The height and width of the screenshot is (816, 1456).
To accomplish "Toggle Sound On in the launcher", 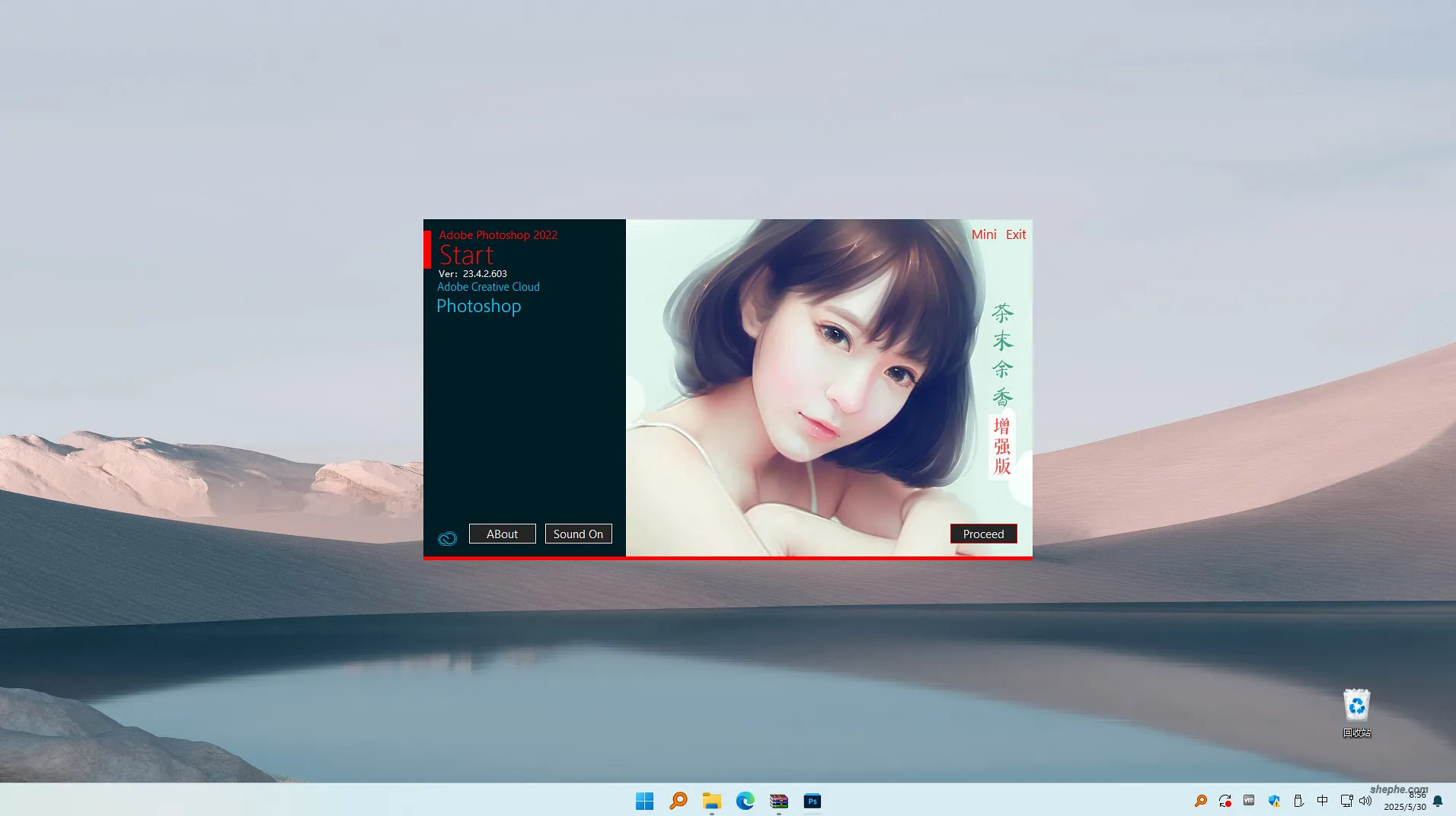I will 579,533.
